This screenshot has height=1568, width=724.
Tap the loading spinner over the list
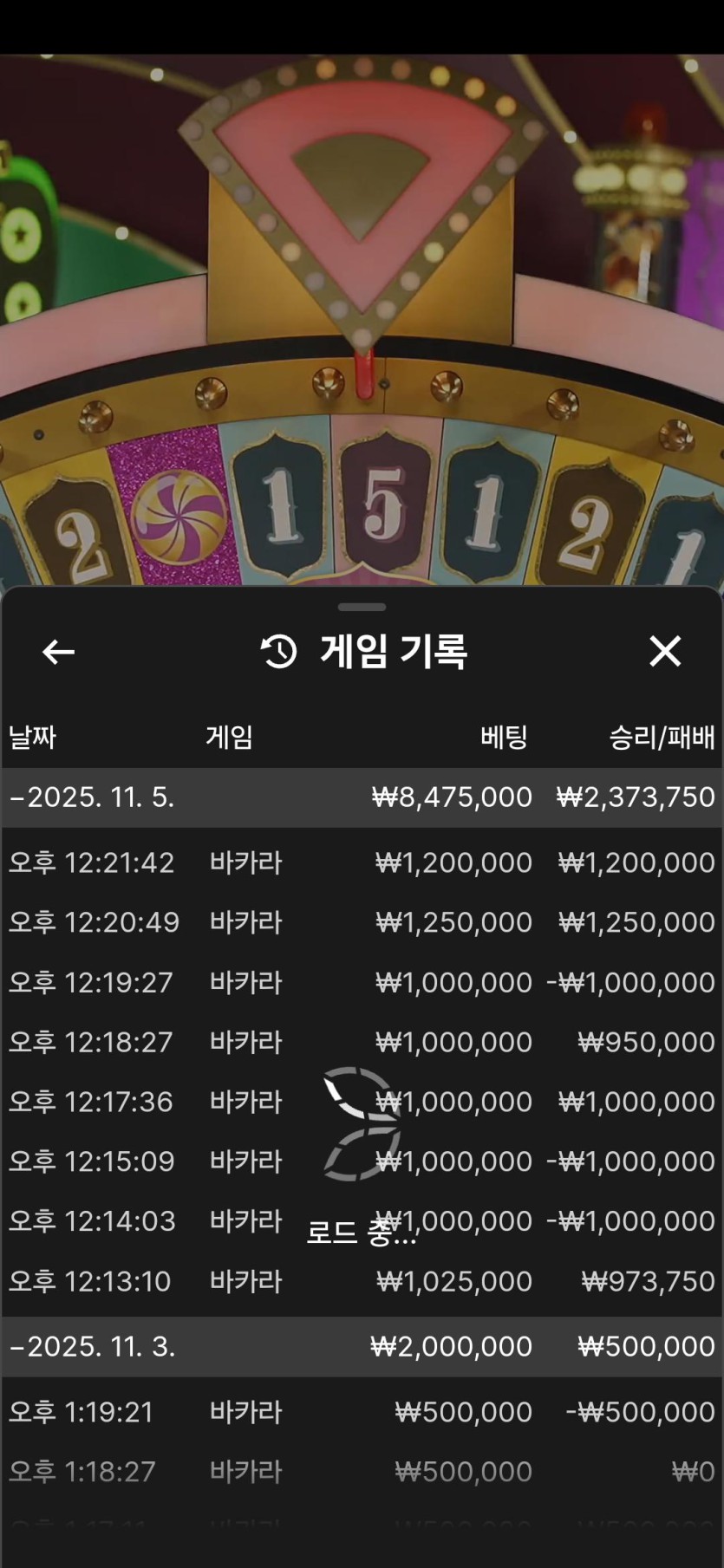tap(362, 1123)
